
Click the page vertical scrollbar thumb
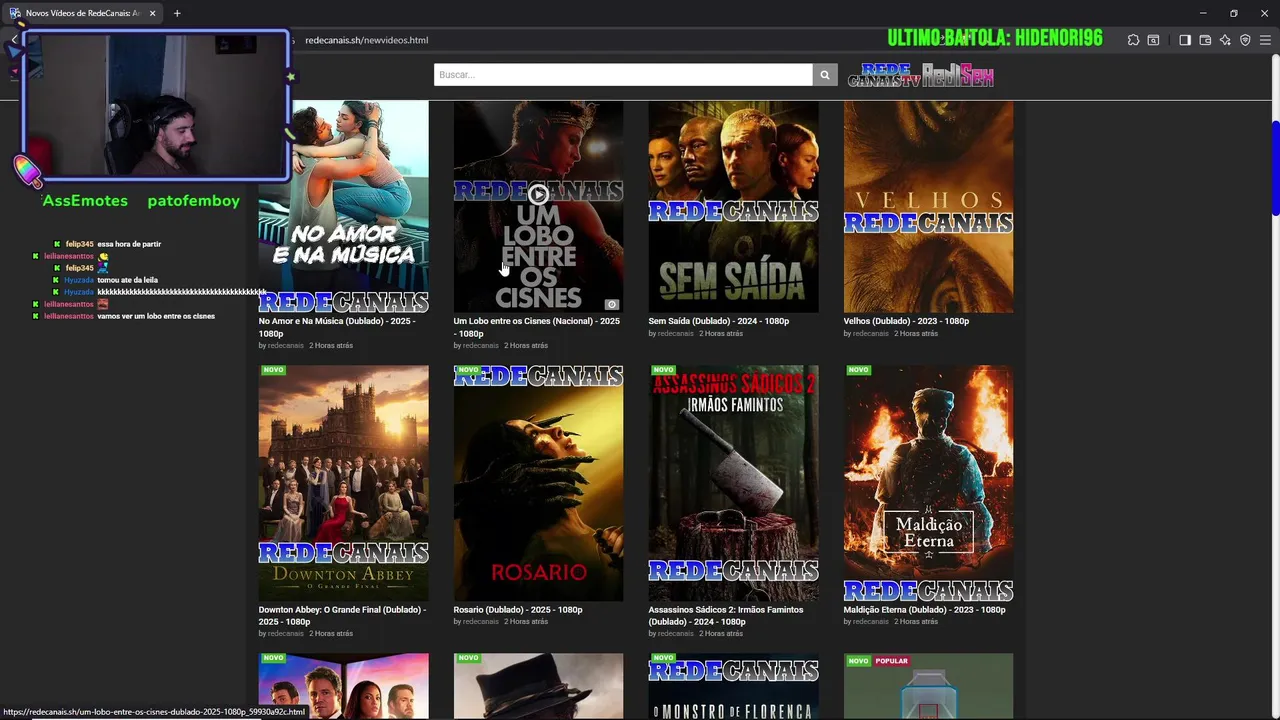pyautogui.click(x=1275, y=167)
